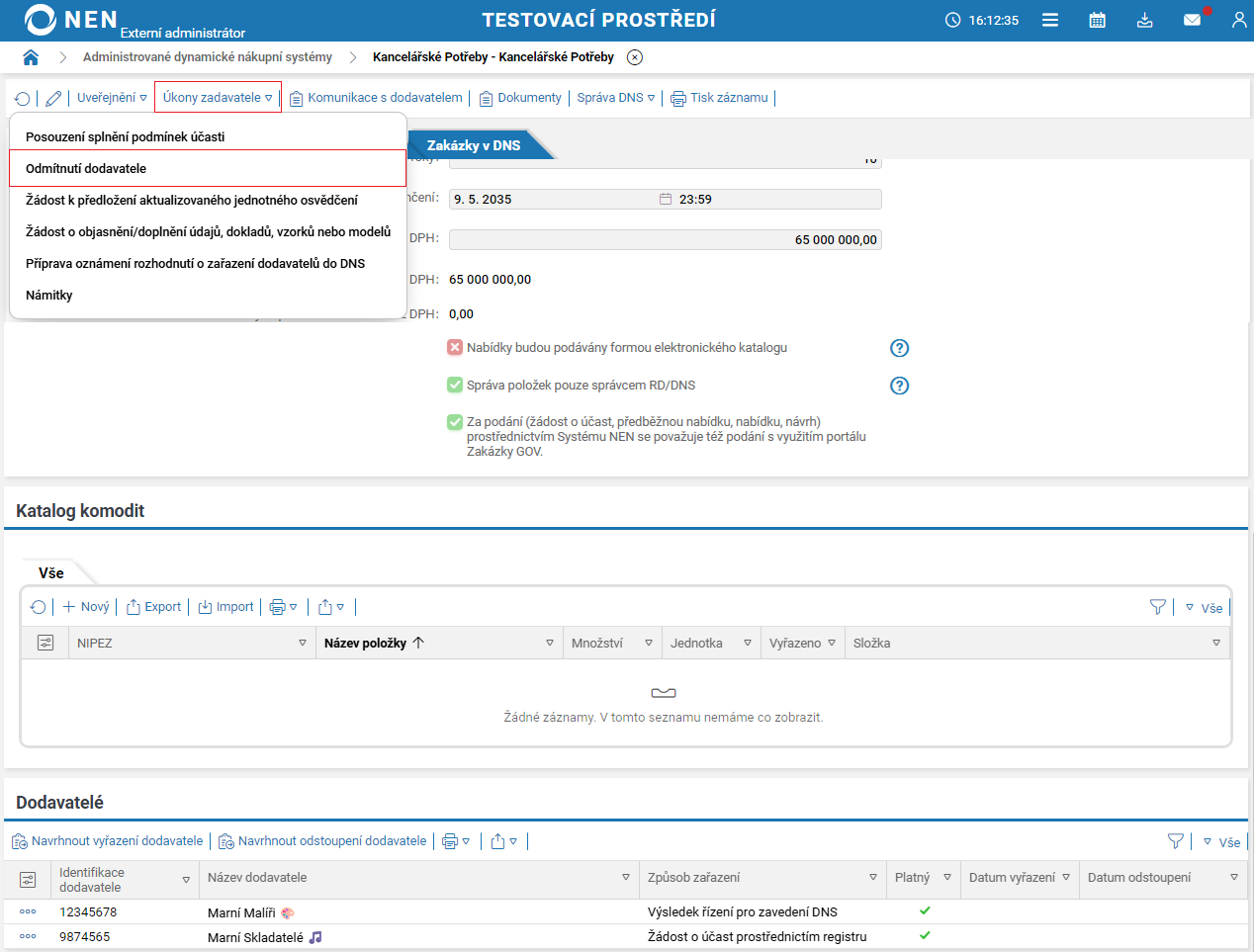
Task: Refresh the Katalog komodit list
Action: (x=38, y=607)
